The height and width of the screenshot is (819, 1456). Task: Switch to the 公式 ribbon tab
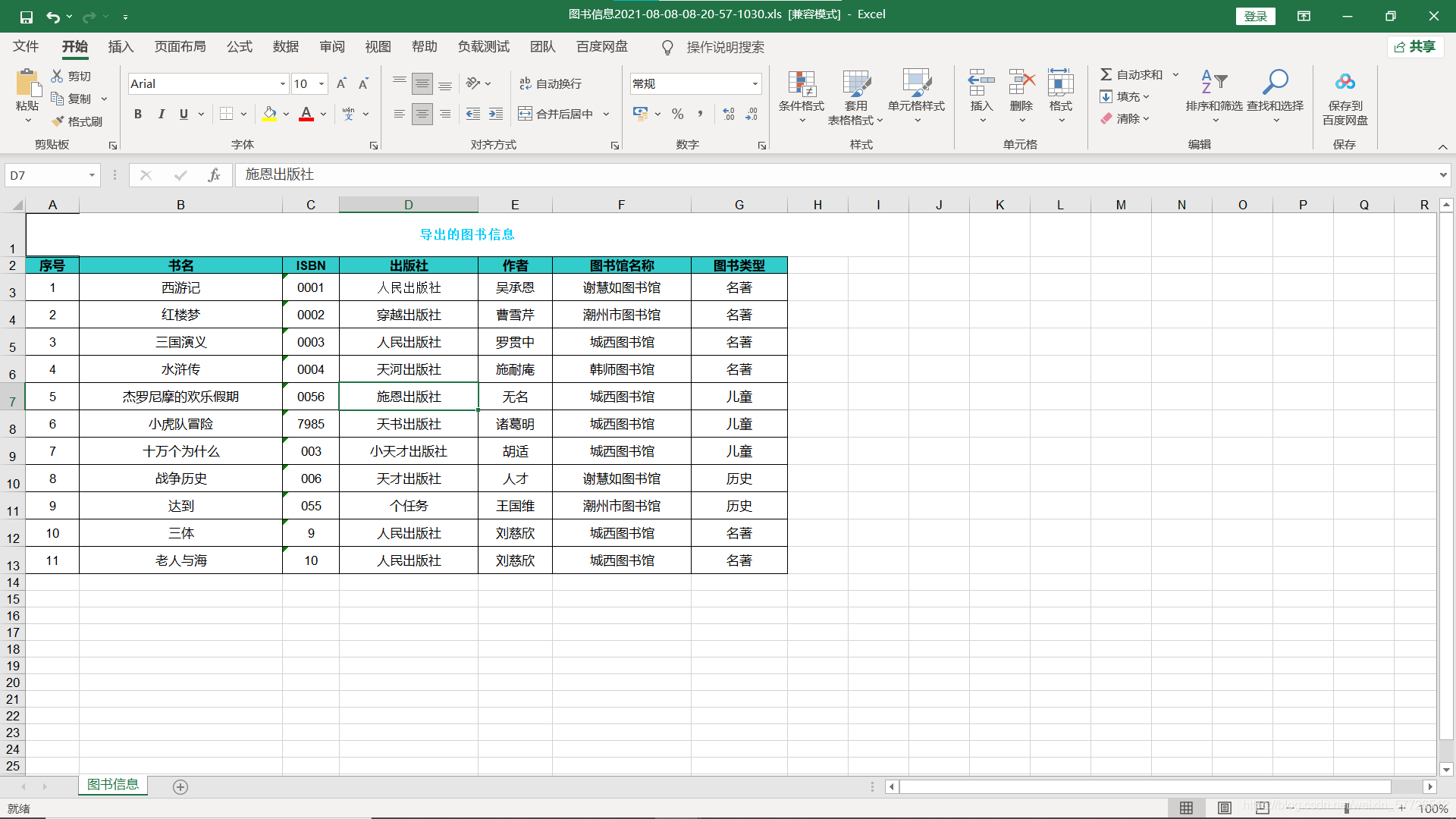[239, 47]
